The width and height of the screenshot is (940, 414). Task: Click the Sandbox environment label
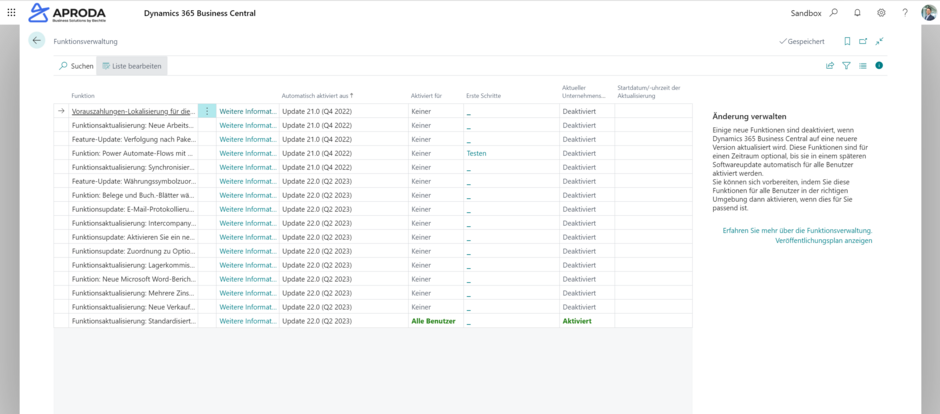[x=805, y=13]
